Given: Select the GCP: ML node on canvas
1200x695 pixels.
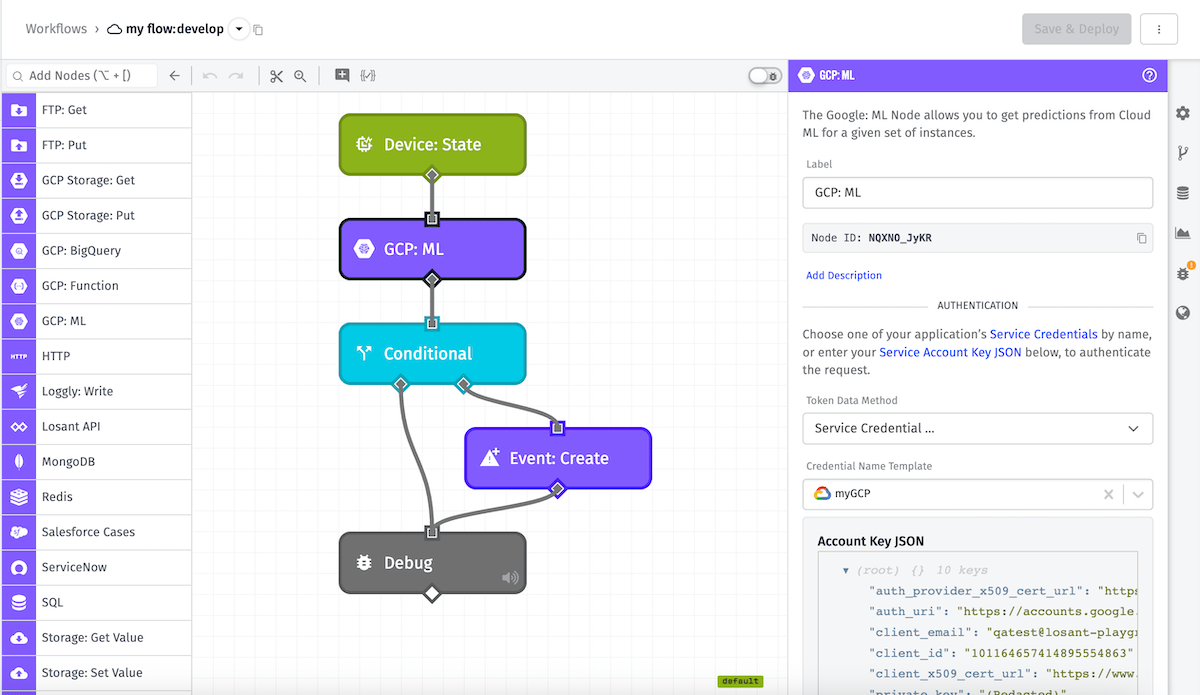Looking at the screenshot, I should pos(432,249).
